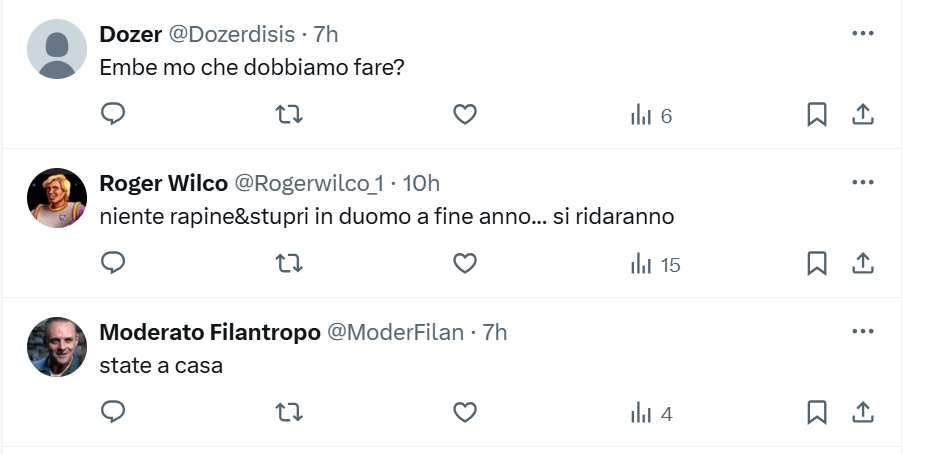Open the Moderato Filantropo display name link
Viewport: 936px width, 454px height.
click(x=210, y=332)
